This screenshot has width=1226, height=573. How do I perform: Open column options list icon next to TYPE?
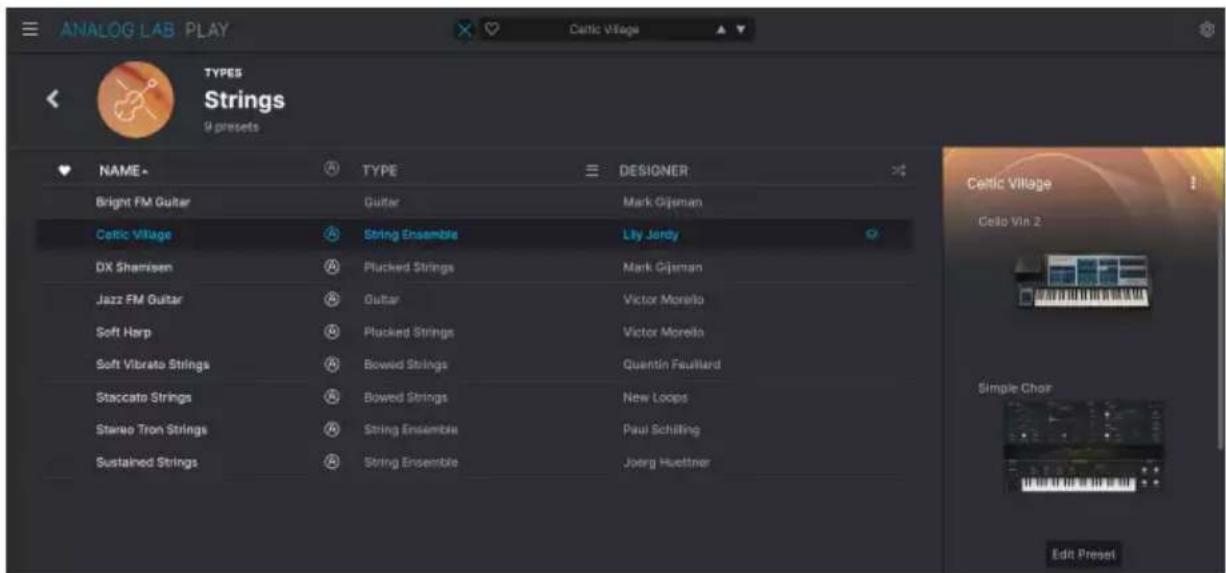pyautogui.click(x=592, y=171)
